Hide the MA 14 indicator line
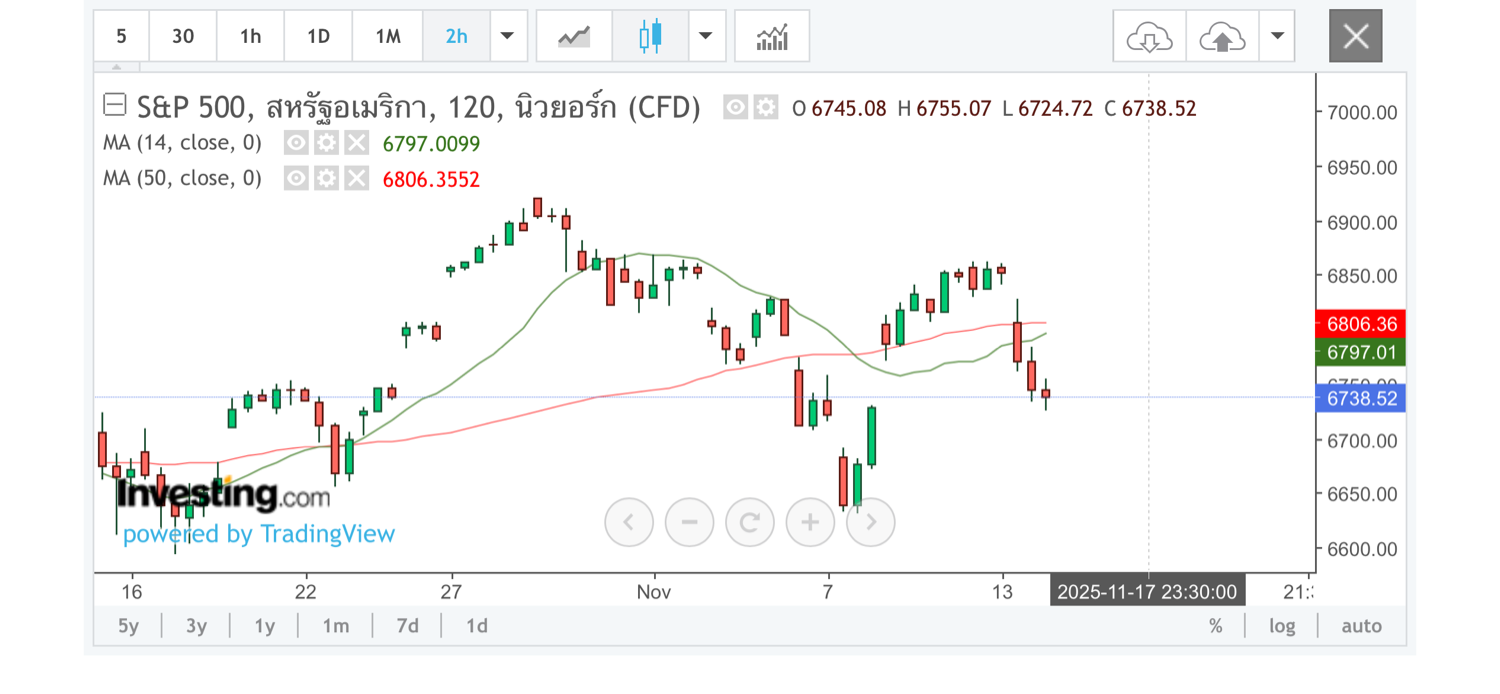 click(296, 143)
